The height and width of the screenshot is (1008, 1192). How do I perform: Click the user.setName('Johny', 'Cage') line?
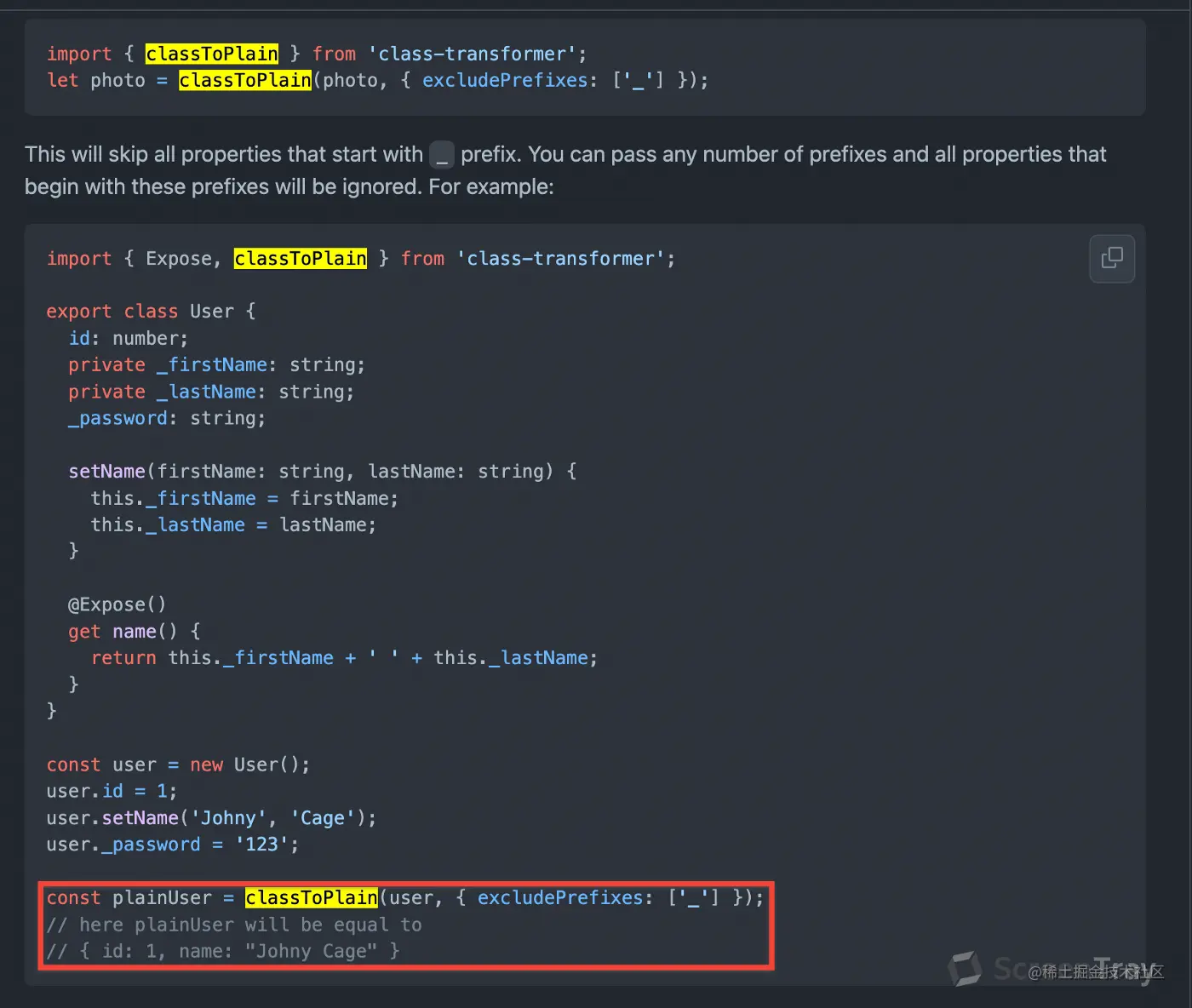click(x=211, y=818)
